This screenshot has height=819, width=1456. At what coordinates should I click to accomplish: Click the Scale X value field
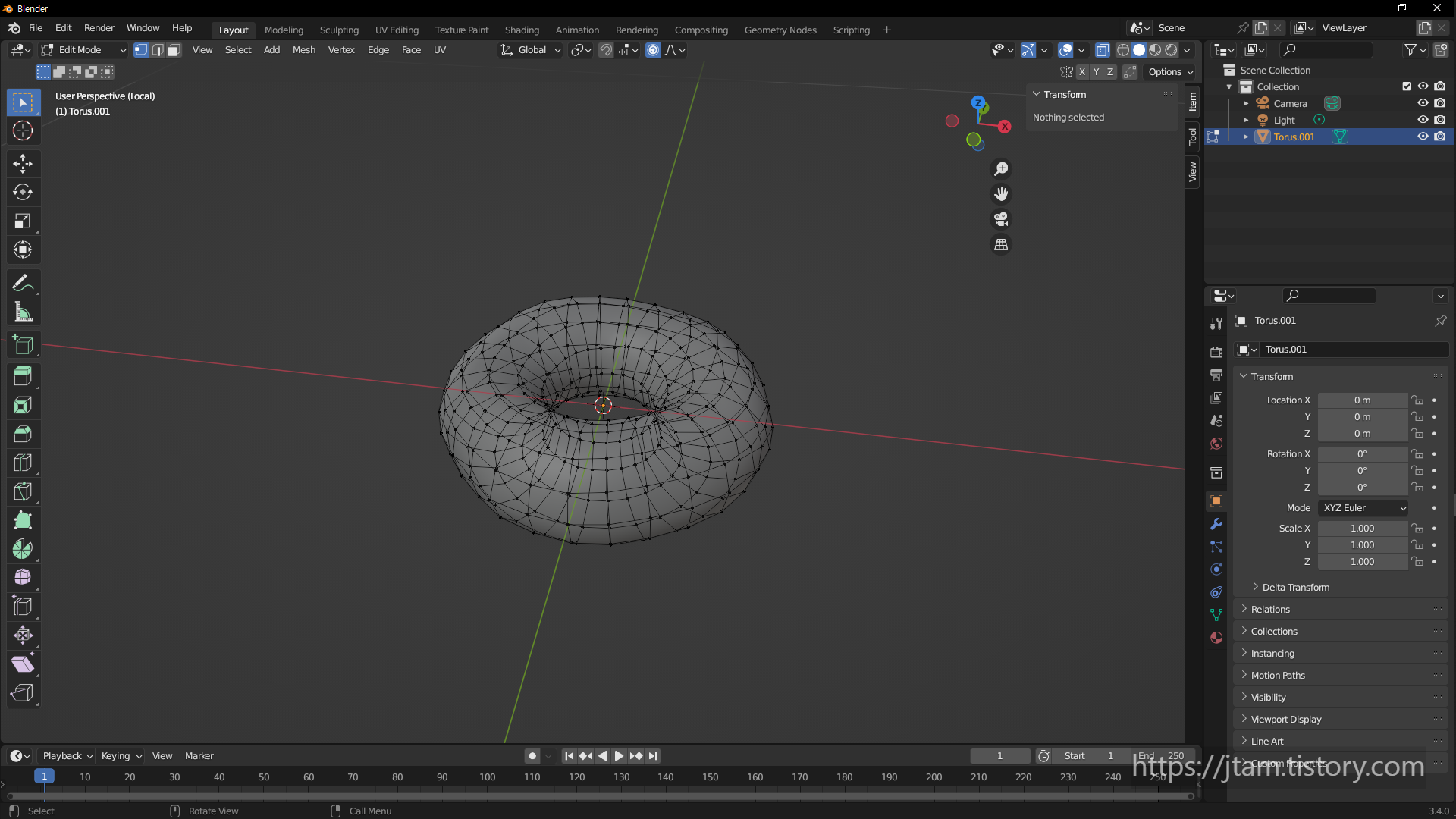[1362, 528]
